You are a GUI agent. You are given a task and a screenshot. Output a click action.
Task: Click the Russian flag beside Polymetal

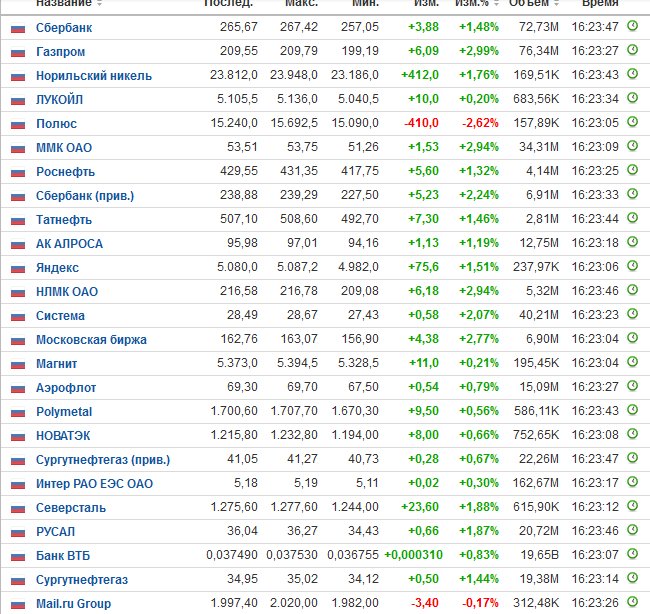[18, 413]
